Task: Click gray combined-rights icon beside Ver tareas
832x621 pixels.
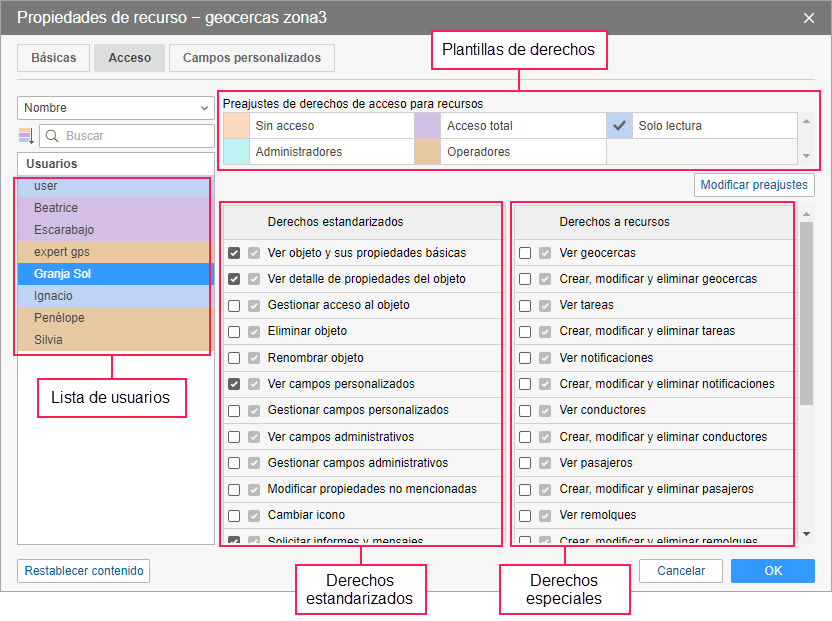Action: coord(545,306)
